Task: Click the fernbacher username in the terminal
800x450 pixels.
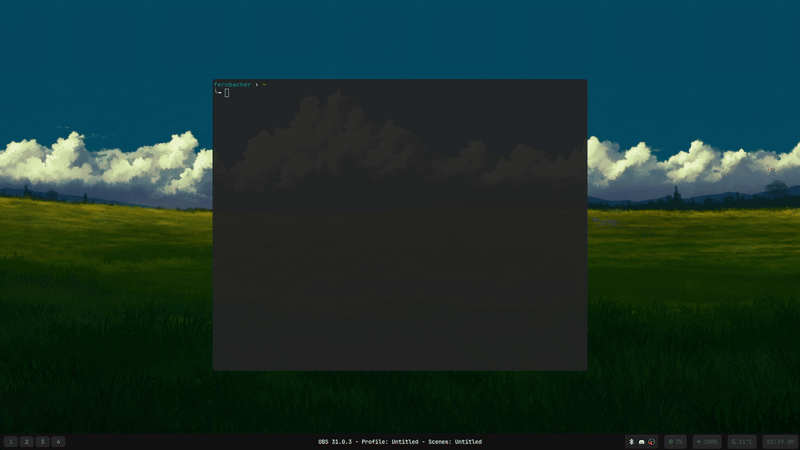Action: pos(233,85)
